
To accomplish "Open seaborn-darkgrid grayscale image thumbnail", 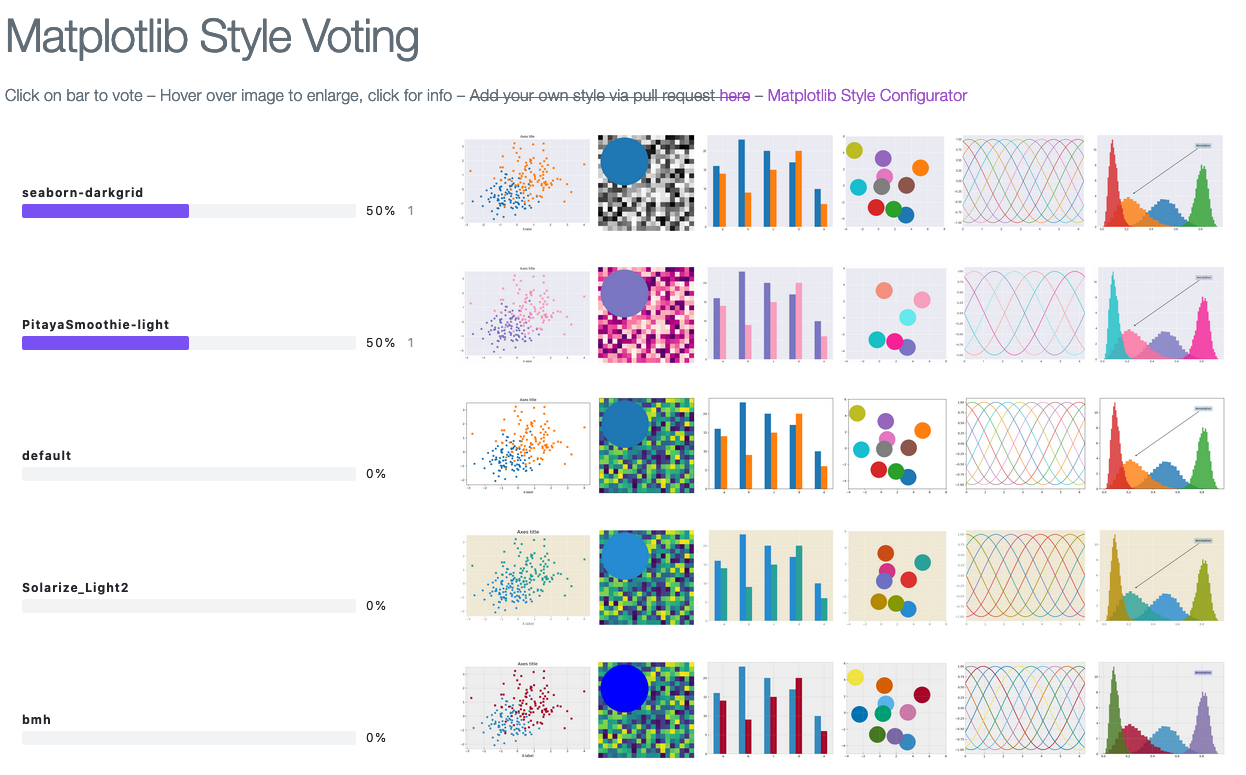I will click(646, 182).
